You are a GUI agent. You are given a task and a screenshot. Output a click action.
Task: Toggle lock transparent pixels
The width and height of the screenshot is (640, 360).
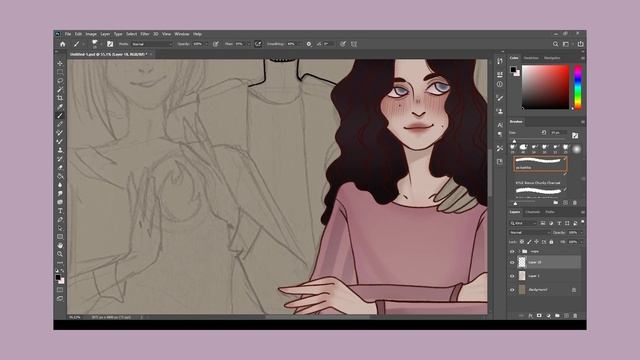[522, 242]
